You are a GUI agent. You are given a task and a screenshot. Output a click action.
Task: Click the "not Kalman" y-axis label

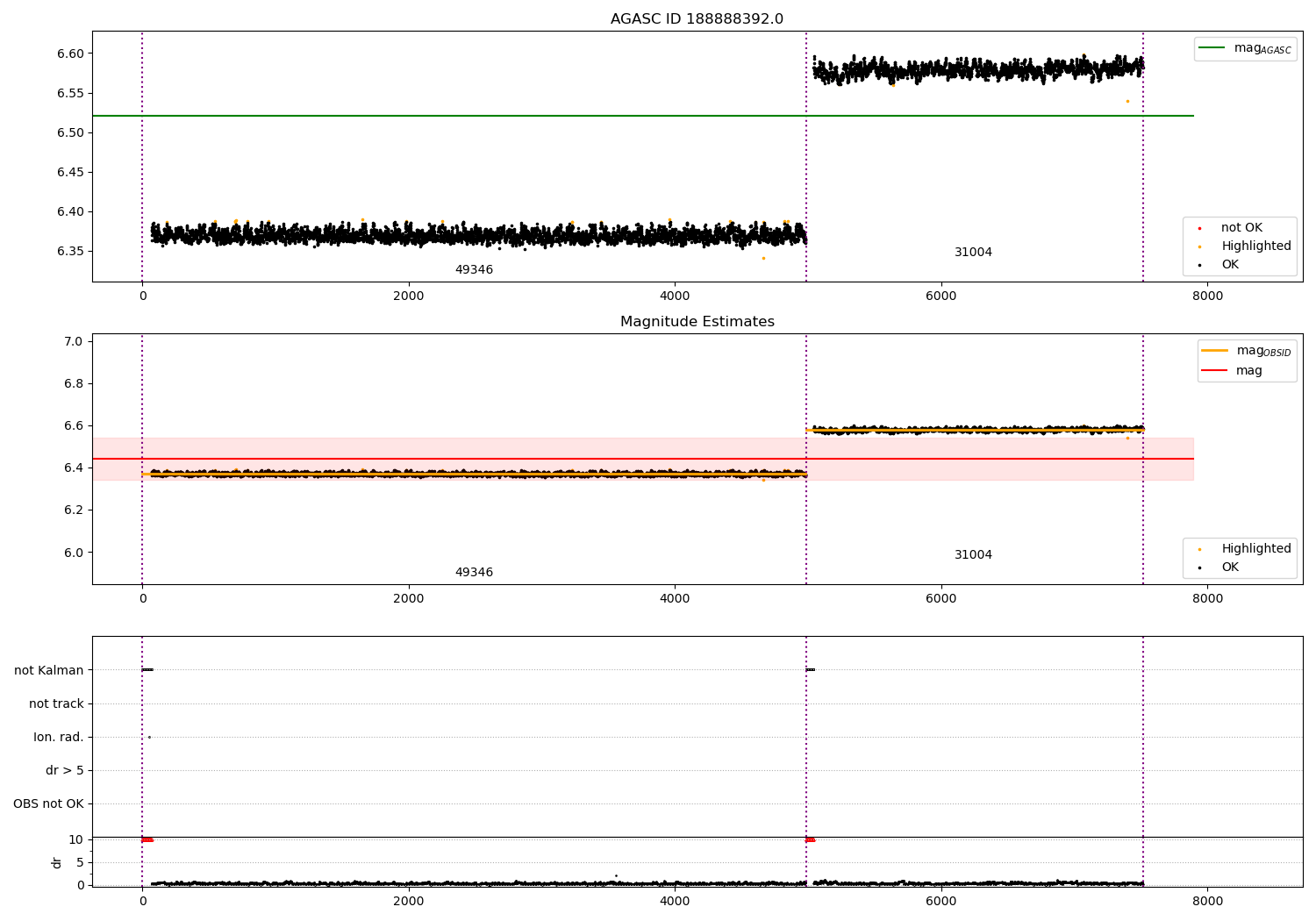click(49, 670)
